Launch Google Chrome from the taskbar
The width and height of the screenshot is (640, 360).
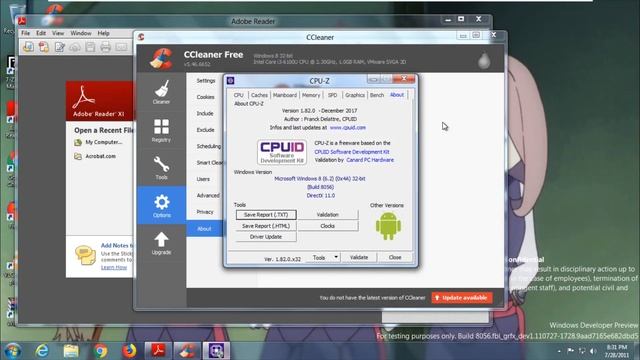100,351
